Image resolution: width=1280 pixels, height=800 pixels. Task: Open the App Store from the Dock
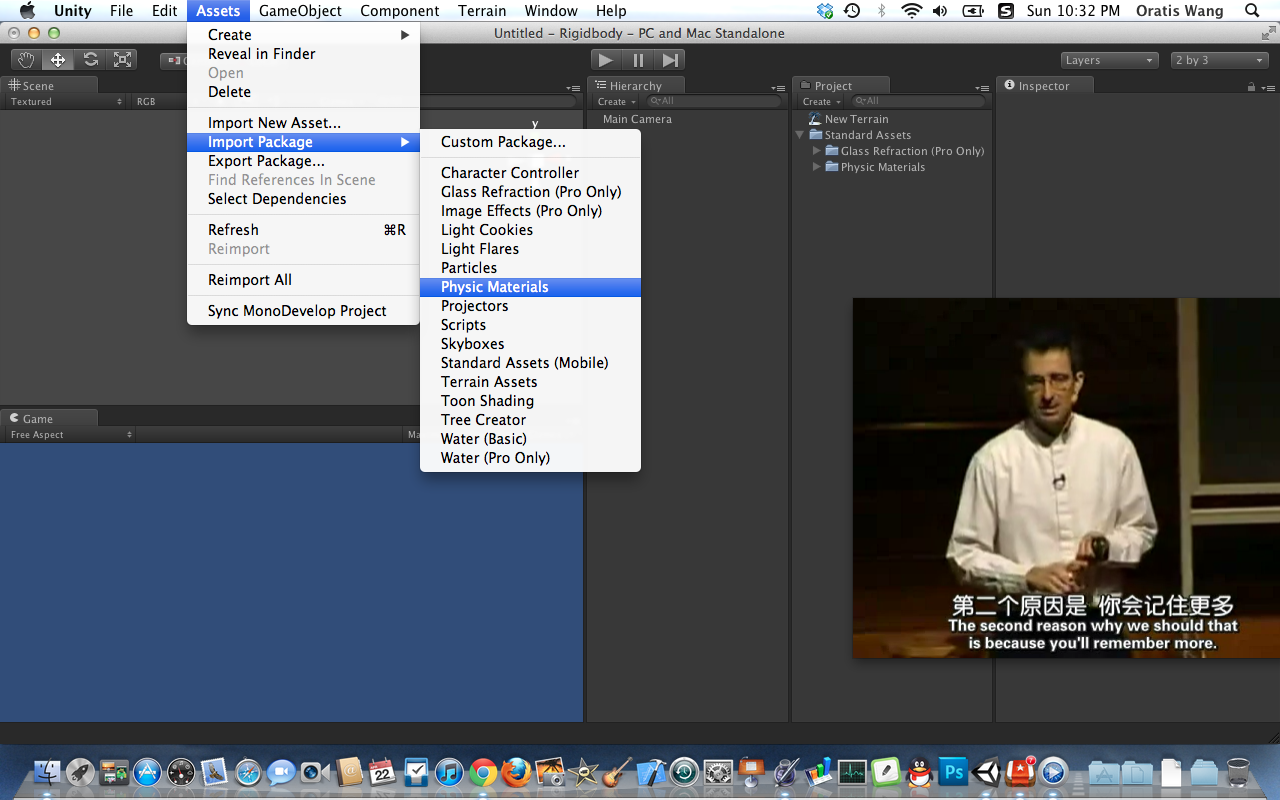148,772
